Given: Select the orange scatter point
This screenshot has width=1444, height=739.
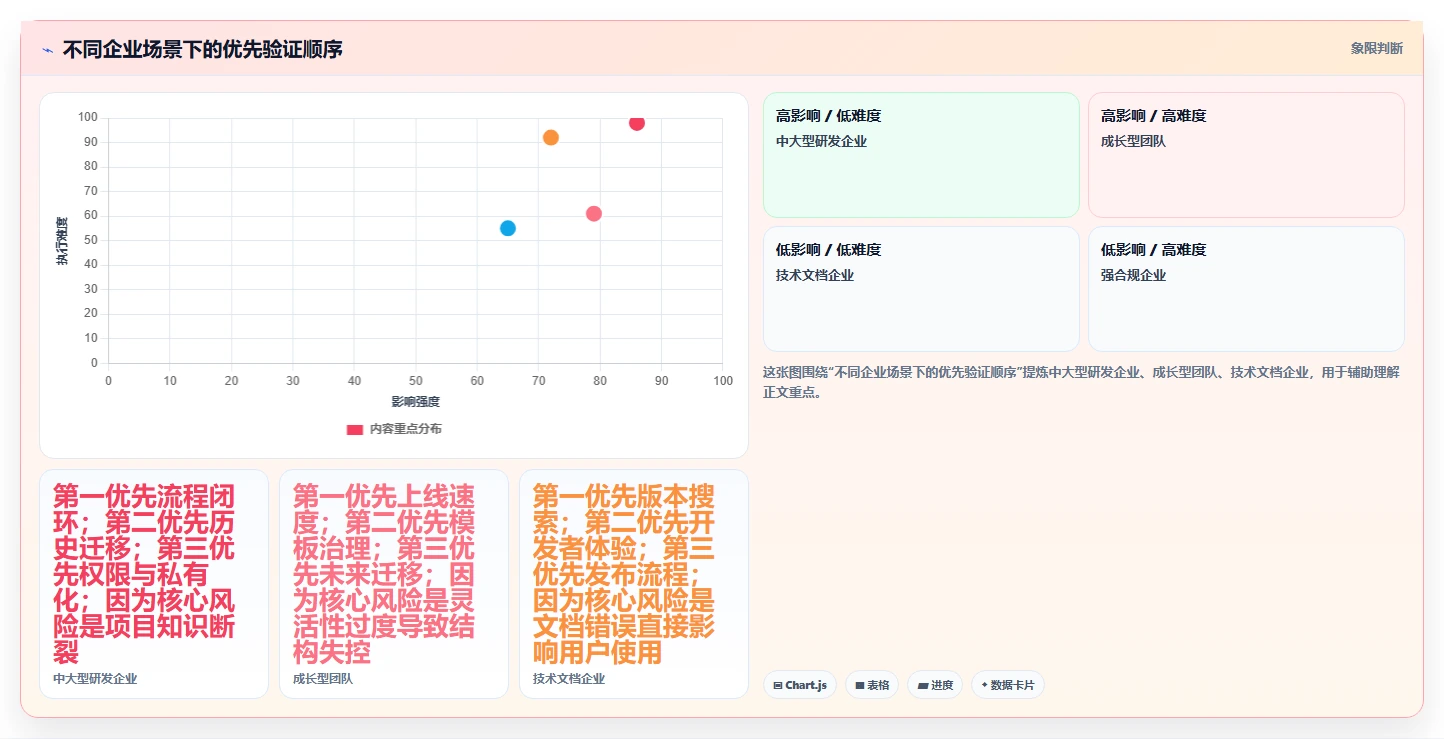Looking at the screenshot, I should 550,137.
